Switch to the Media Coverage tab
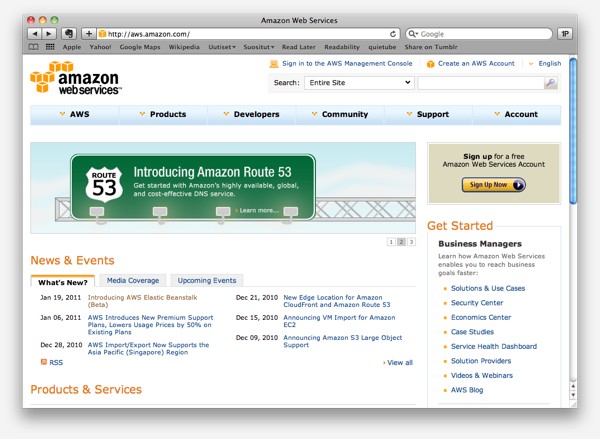This screenshot has height=439, width=600. tap(132, 280)
